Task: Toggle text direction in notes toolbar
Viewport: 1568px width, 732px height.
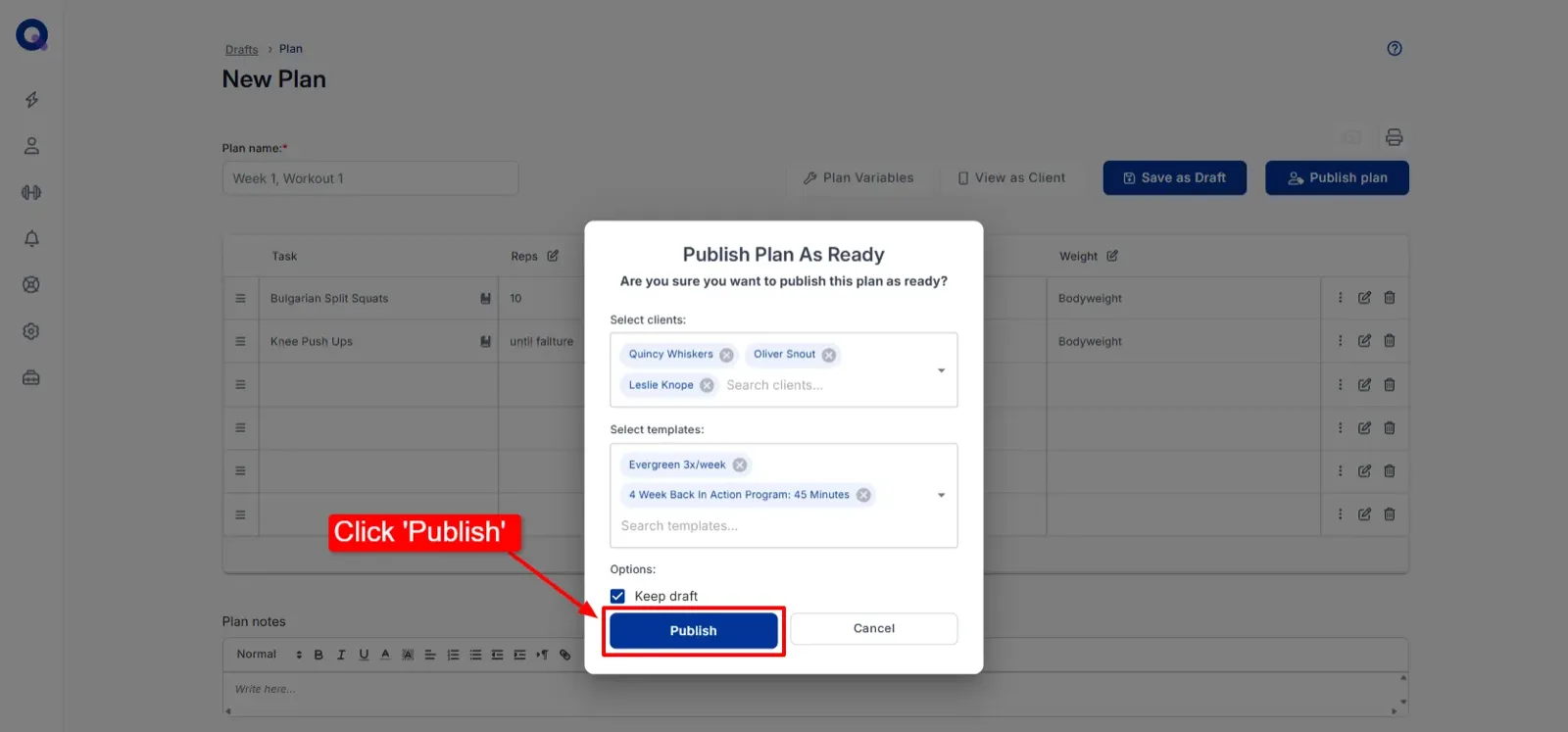Action: click(542, 655)
